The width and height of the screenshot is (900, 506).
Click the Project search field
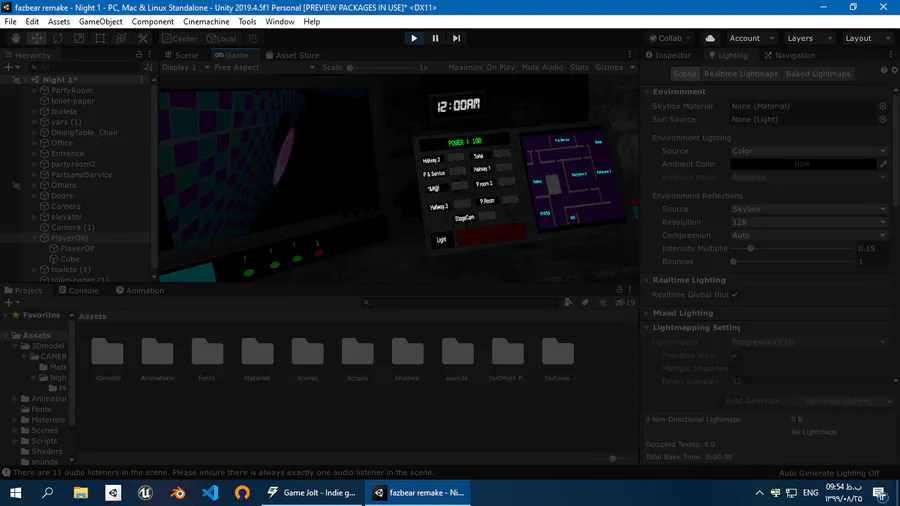pos(459,302)
